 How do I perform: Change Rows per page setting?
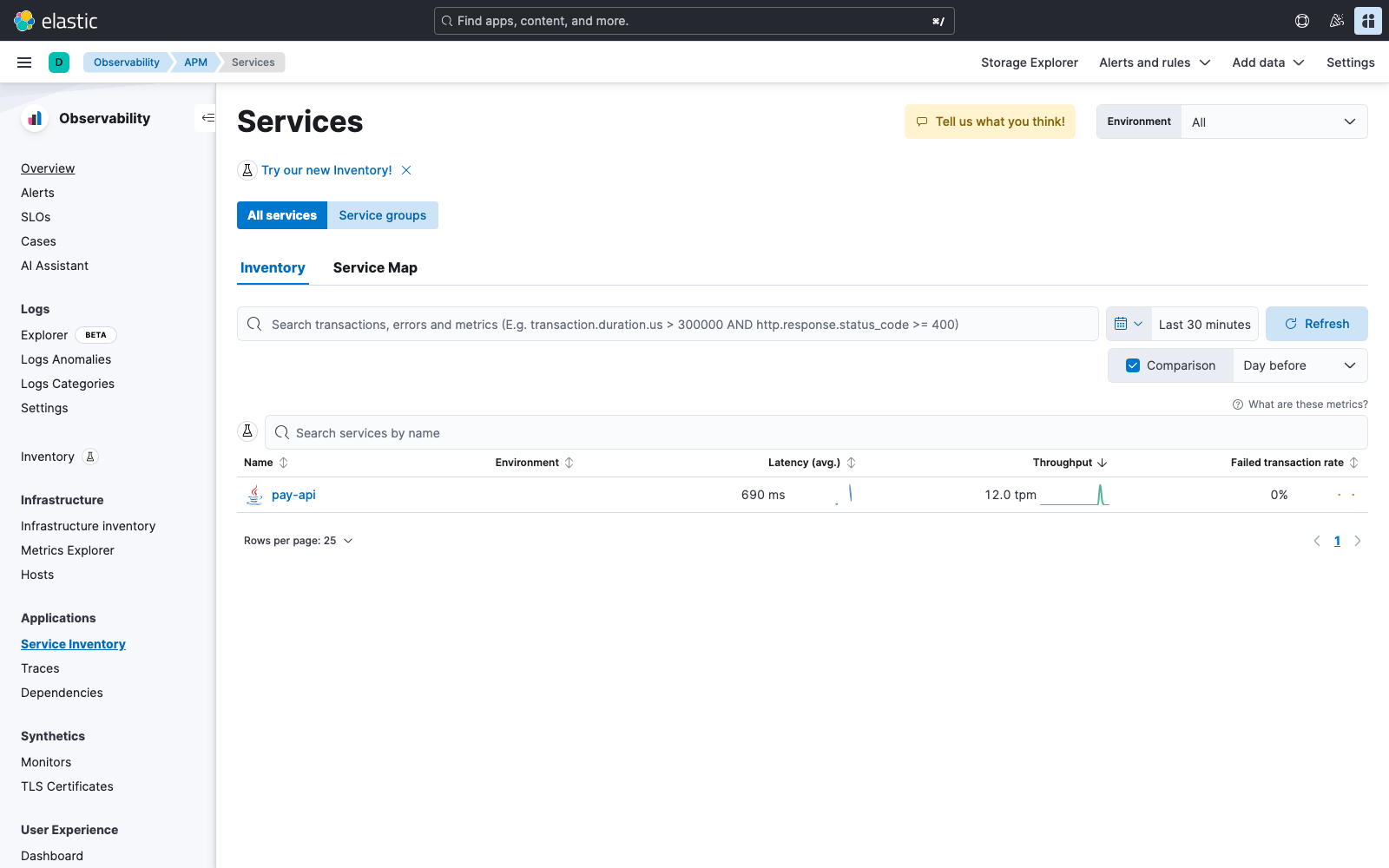tap(299, 541)
